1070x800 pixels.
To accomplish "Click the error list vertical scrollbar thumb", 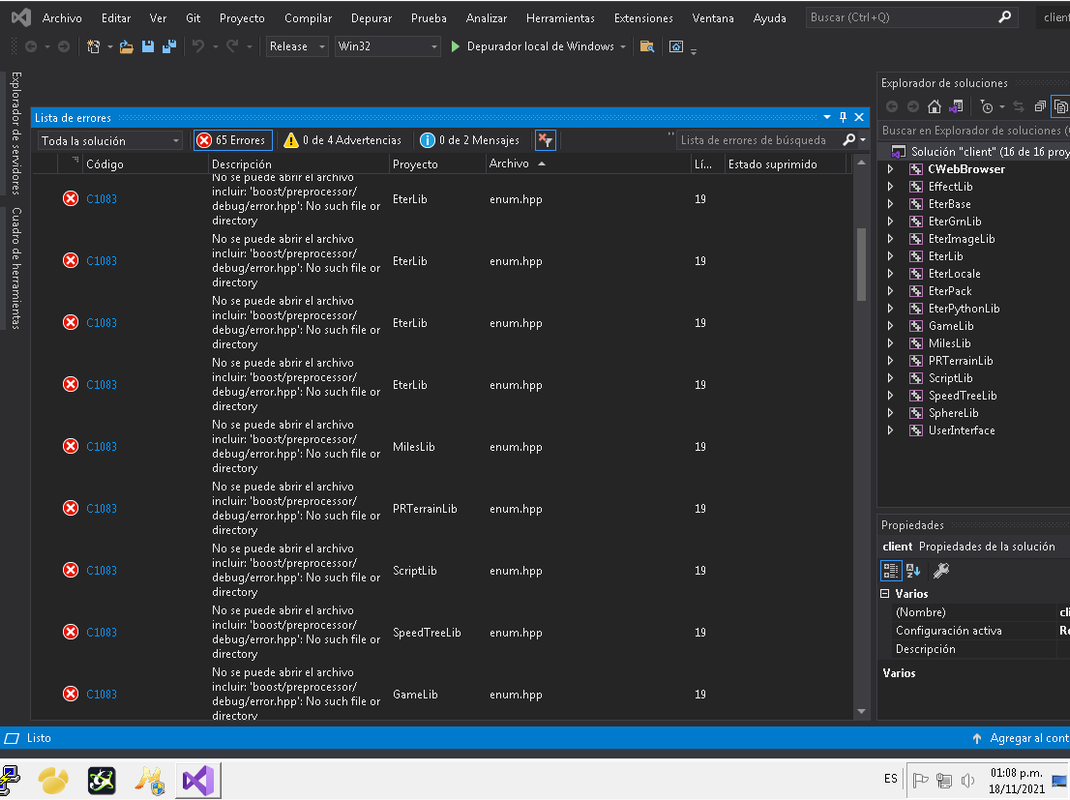I will 861,264.
